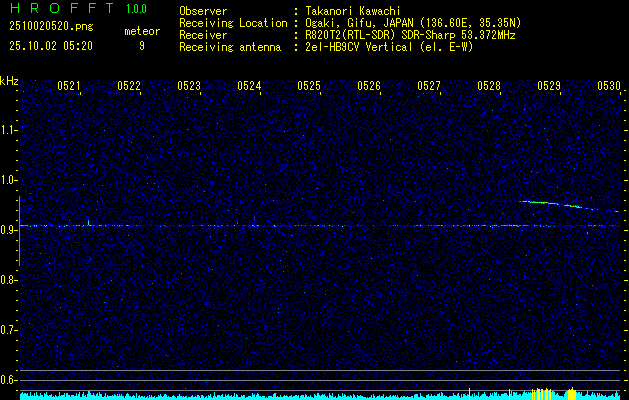Click the Receiver field label

(203, 35)
